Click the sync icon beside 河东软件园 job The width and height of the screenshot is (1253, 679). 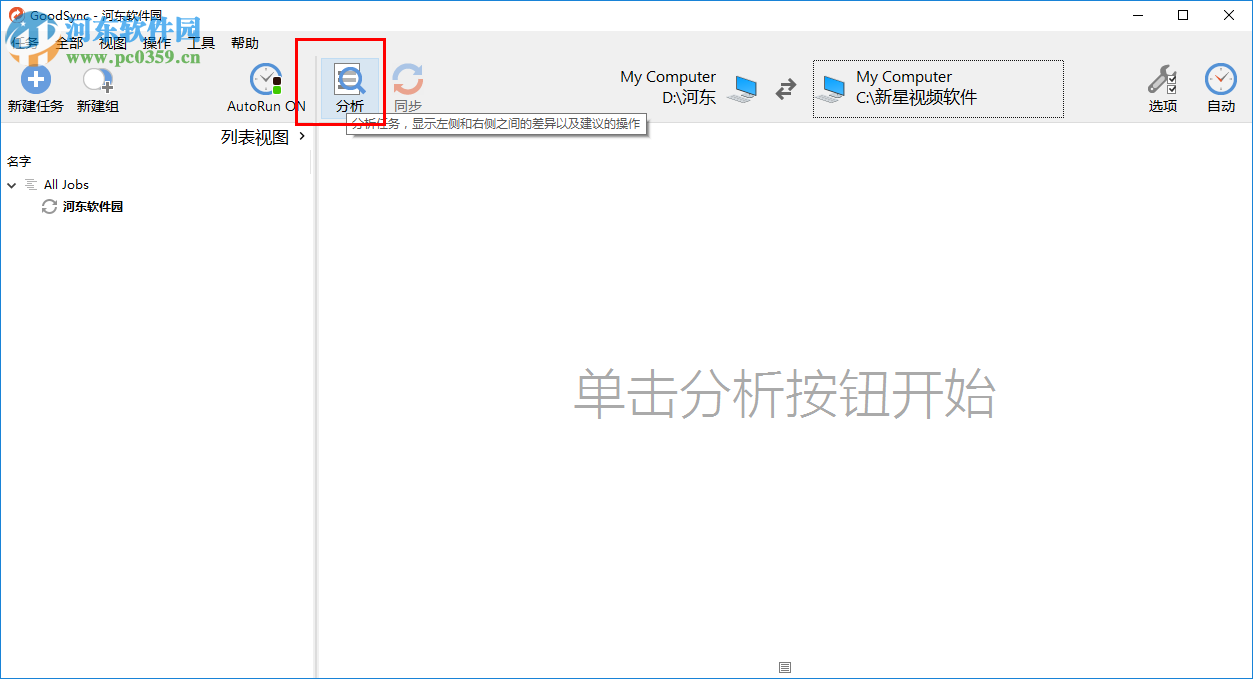[47, 206]
